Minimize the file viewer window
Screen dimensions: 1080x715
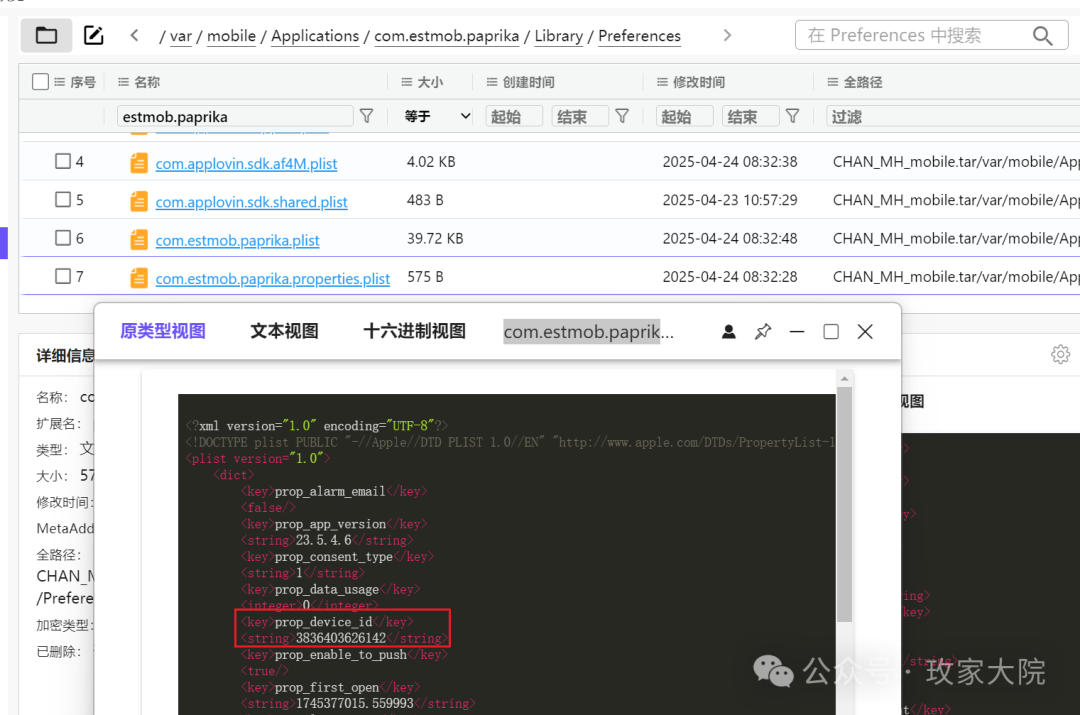[797, 332]
